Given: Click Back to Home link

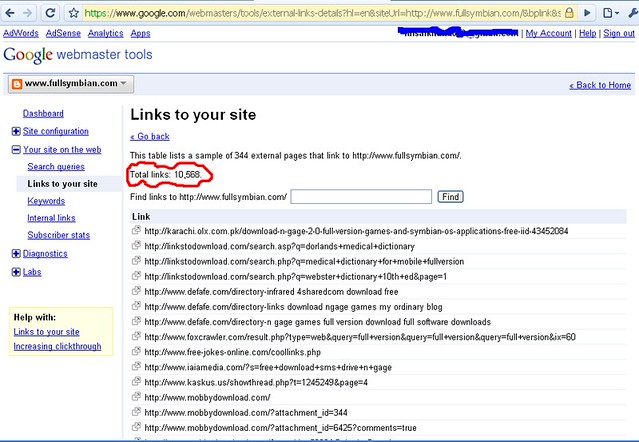Looking at the screenshot, I should click(x=600, y=85).
